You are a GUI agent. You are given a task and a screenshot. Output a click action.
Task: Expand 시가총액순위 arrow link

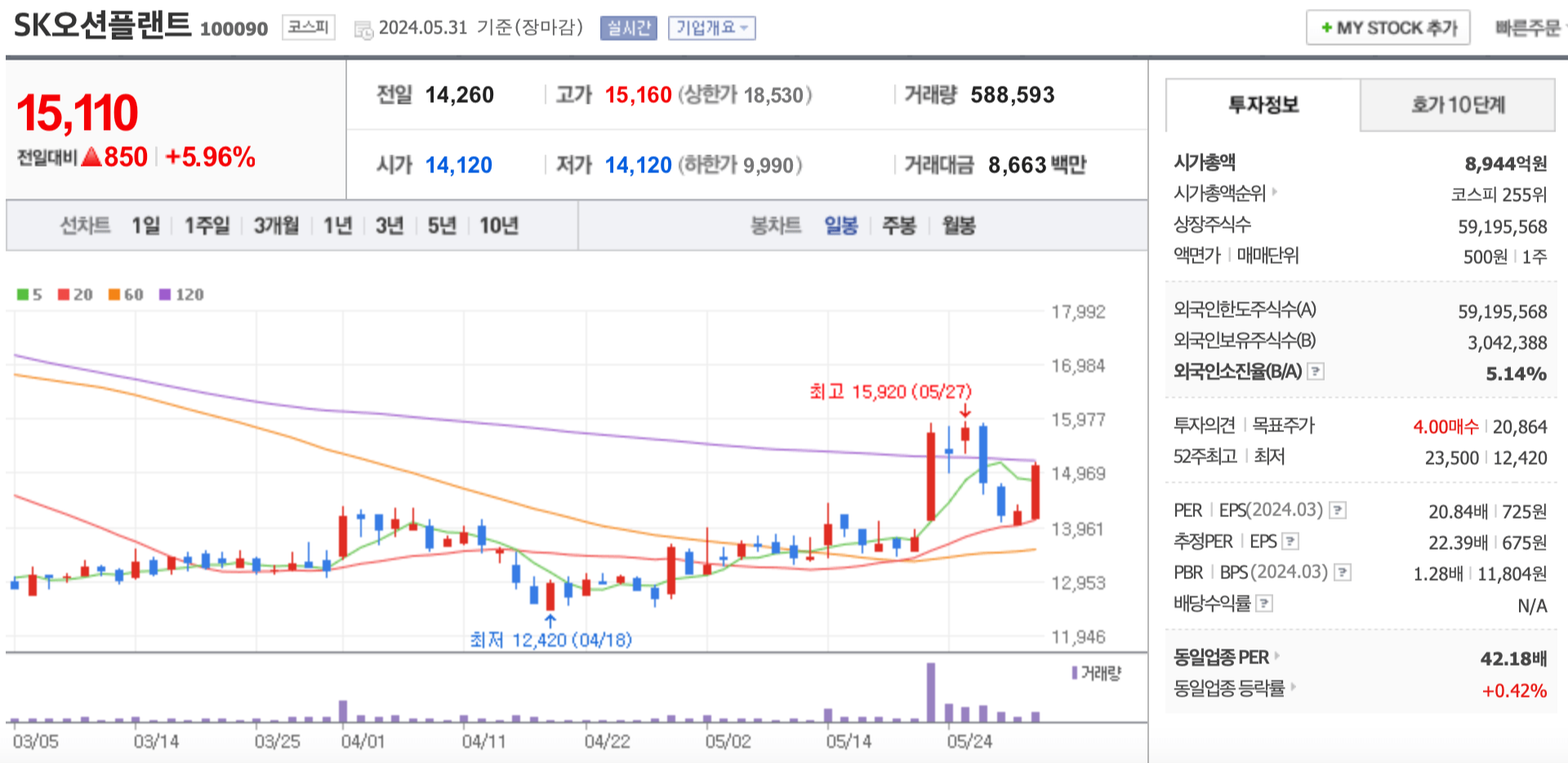coord(1274,193)
